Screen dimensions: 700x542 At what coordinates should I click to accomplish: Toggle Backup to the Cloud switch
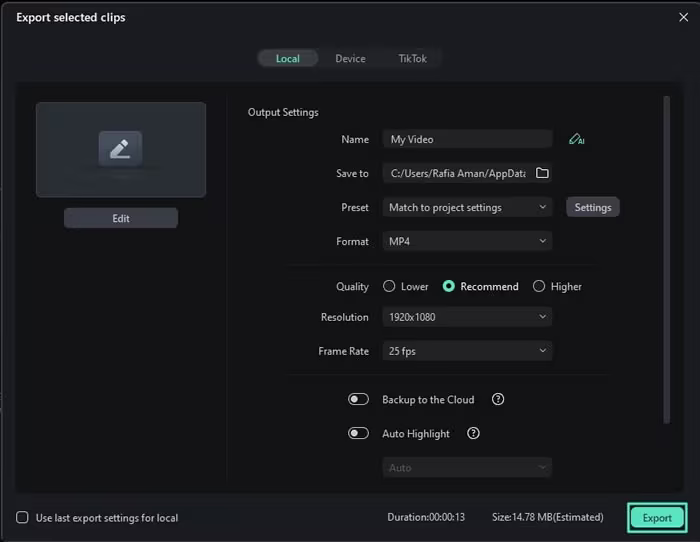pyautogui.click(x=358, y=400)
